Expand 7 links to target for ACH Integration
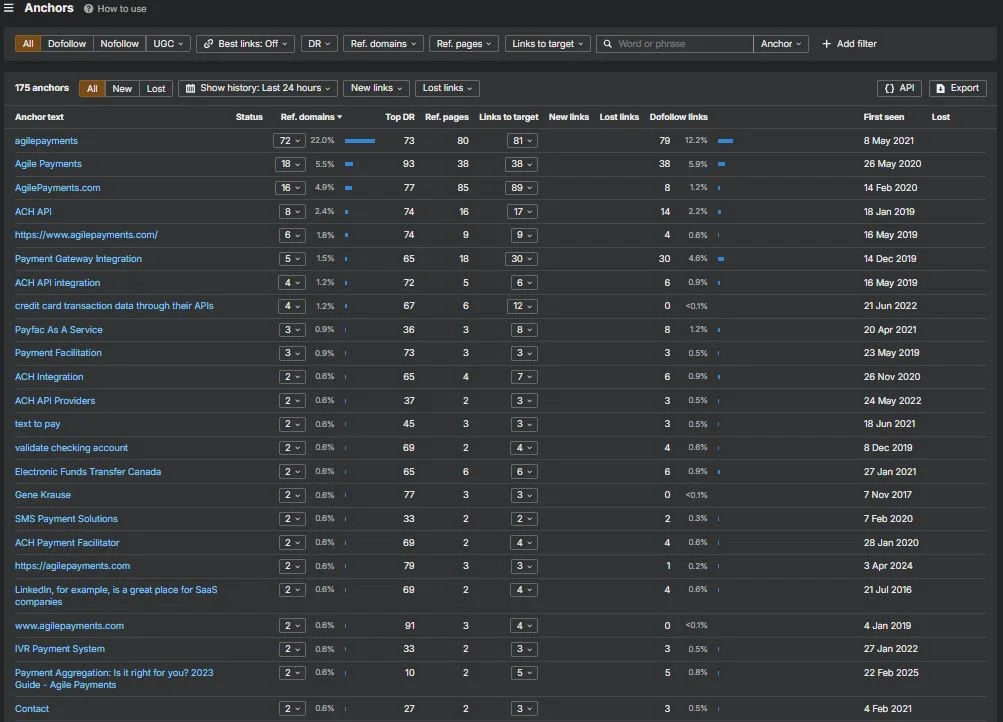Screen dimensions: 1003x722 click(524, 377)
